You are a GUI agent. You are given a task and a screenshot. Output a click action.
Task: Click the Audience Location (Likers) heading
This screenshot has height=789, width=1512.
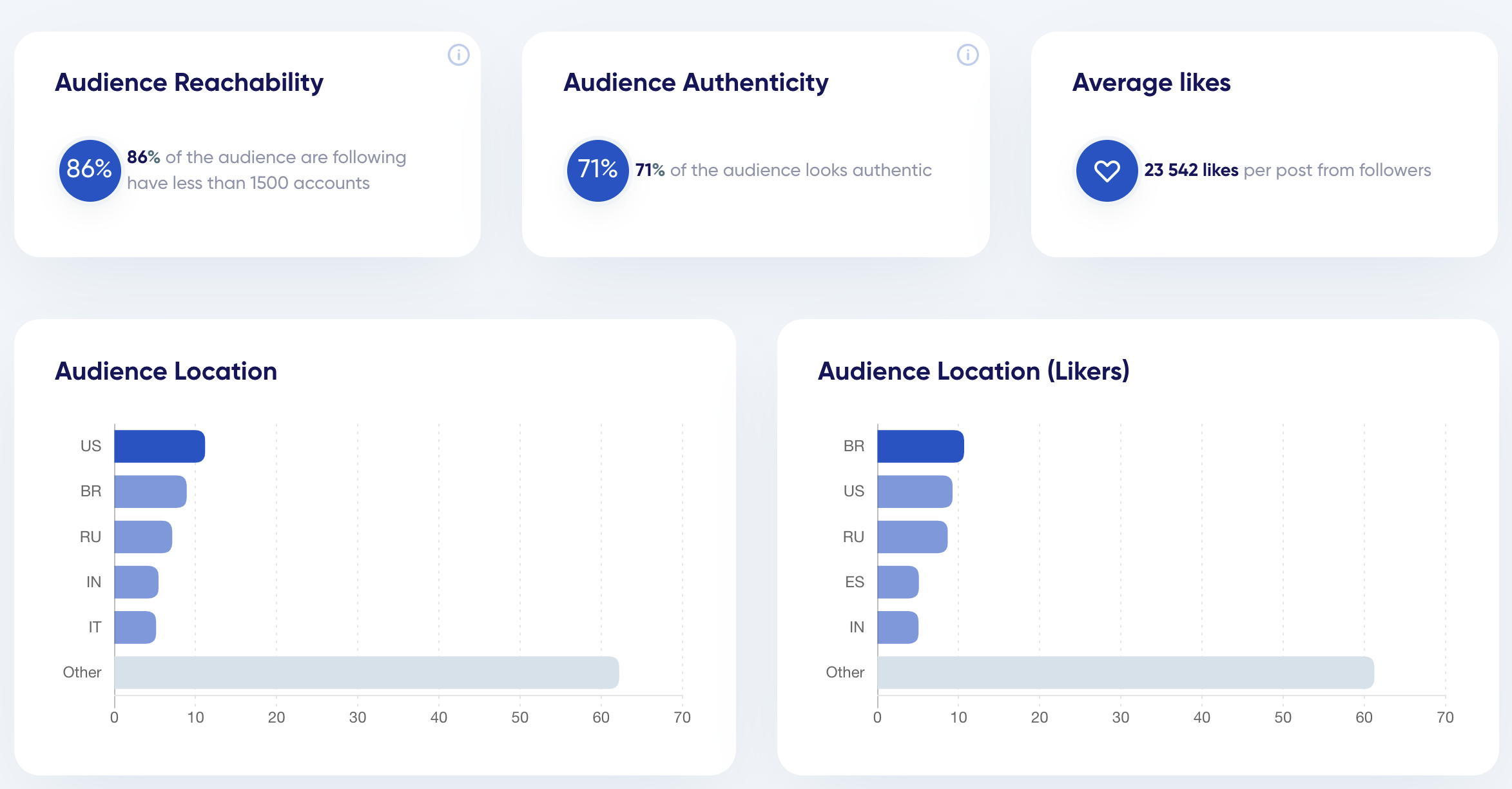tap(973, 371)
